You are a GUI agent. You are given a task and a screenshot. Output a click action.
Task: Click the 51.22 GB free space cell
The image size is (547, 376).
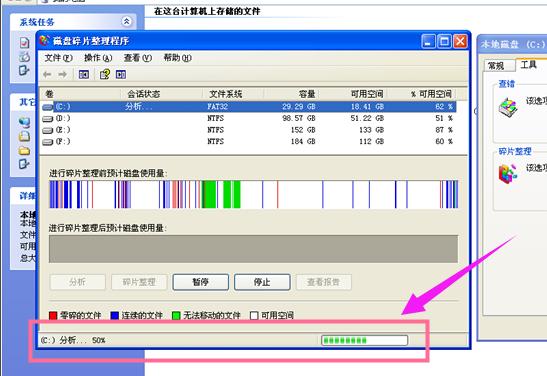coord(367,119)
